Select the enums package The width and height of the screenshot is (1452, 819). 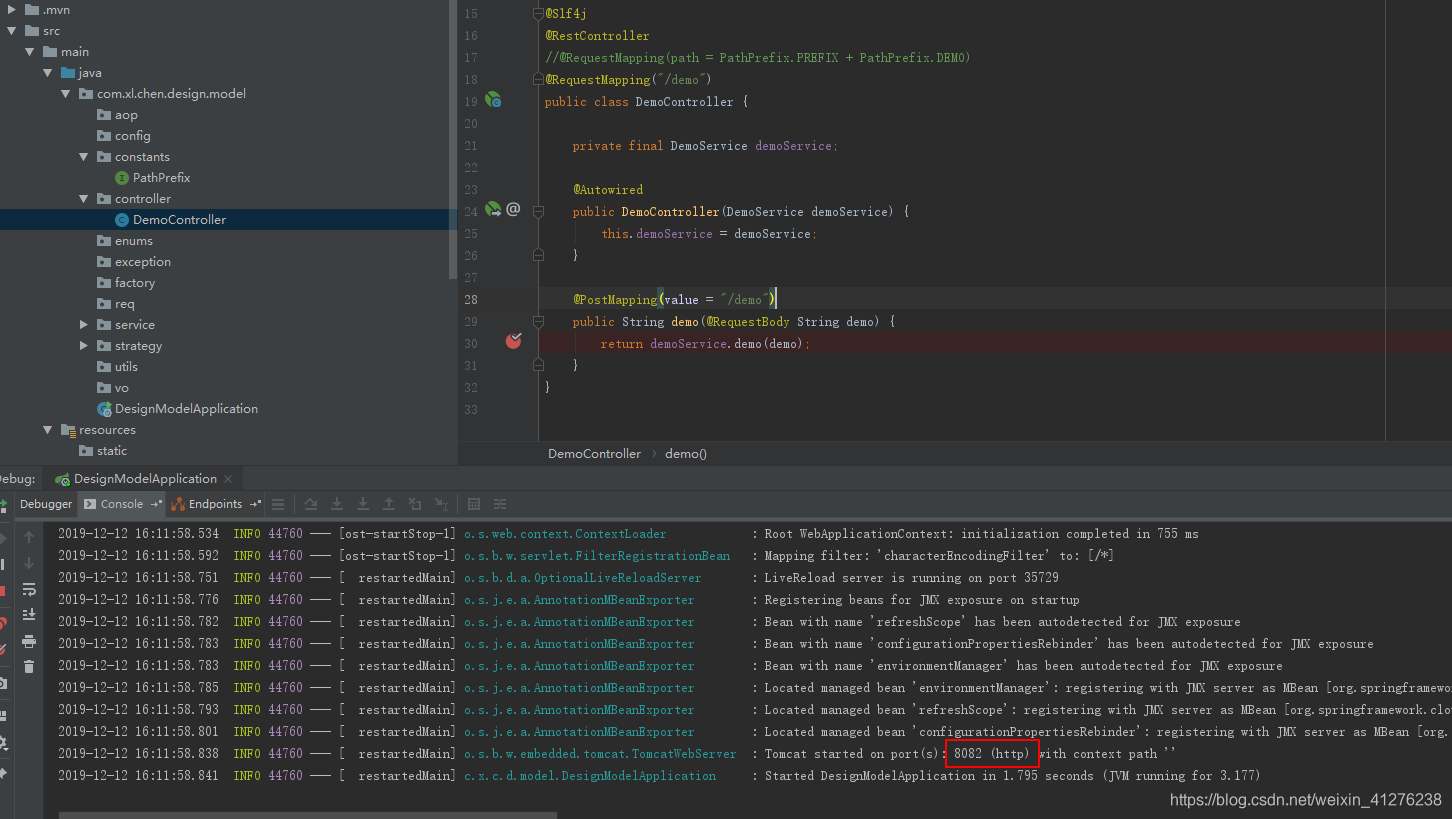[133, 241]
